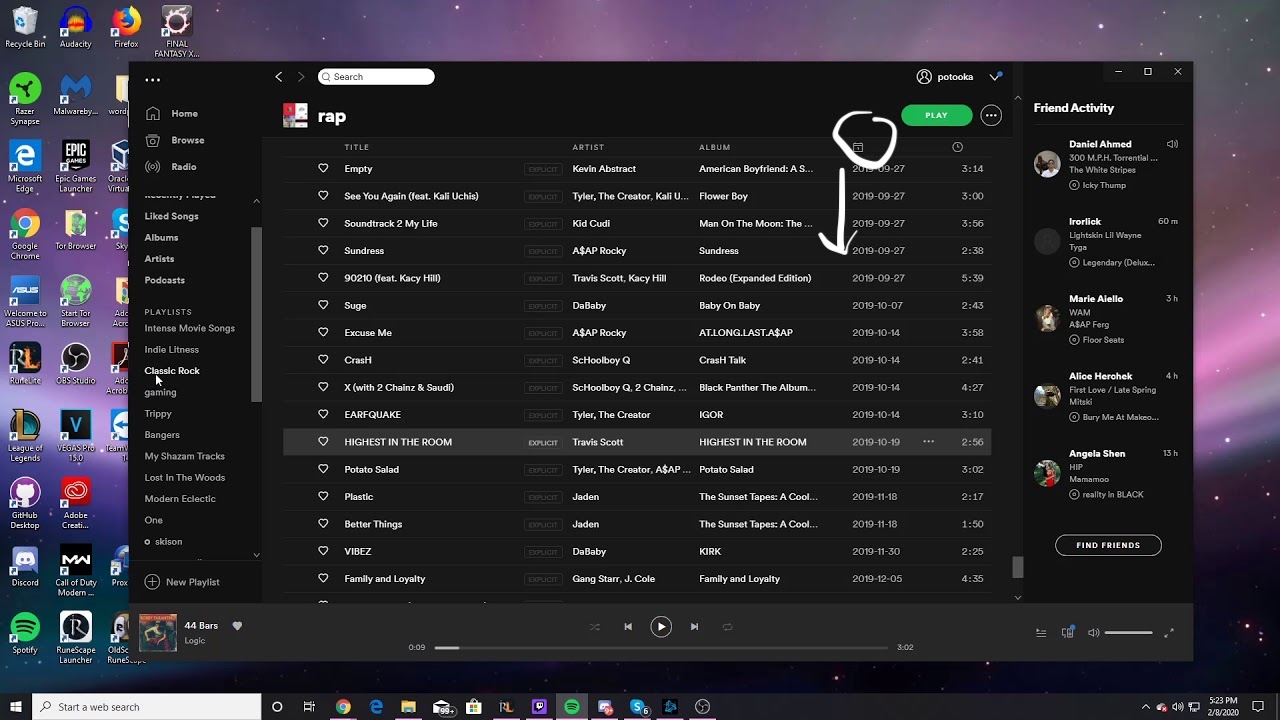Image resolution: width=1280 pixels, height=720 pixels.
Task: Skip to previous track
Action: point(628,627)
